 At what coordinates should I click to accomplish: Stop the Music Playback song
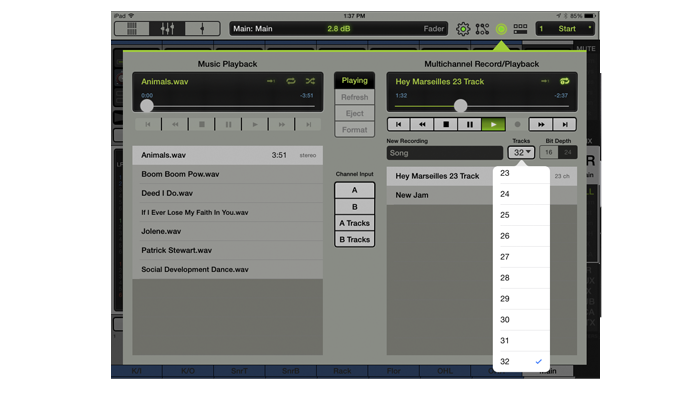(202, 125)
